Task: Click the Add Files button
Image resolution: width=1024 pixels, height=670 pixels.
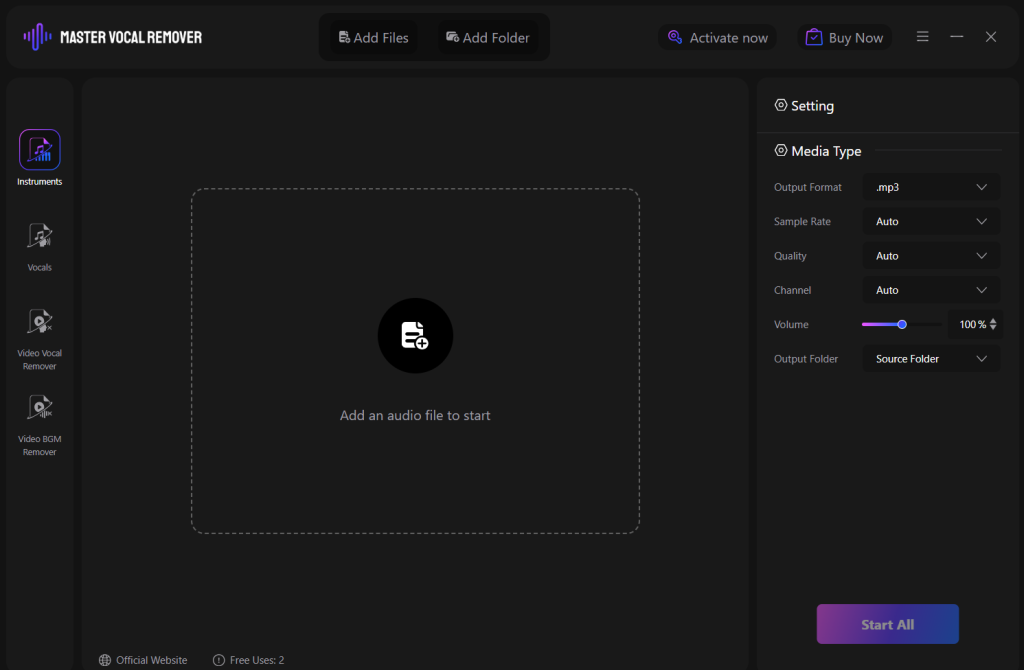Action: (374, 38)
